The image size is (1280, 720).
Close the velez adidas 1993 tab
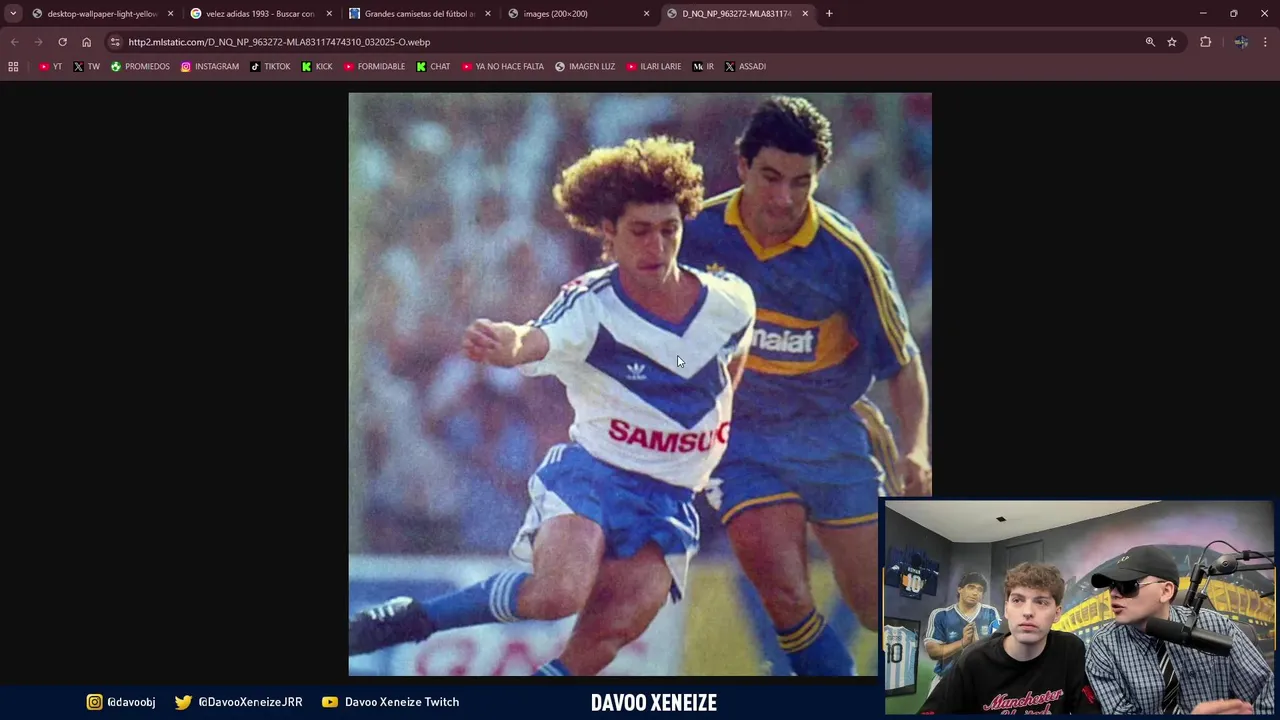click(329, 14)
